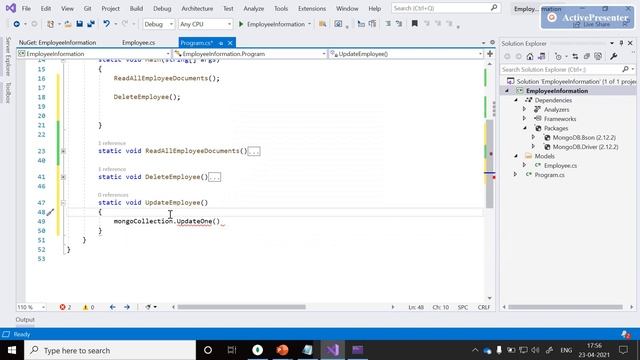Click the Find in Files toolbar icon
Image resolution: width=640 pixels, height=360 pixels.
tap(322, 24)
